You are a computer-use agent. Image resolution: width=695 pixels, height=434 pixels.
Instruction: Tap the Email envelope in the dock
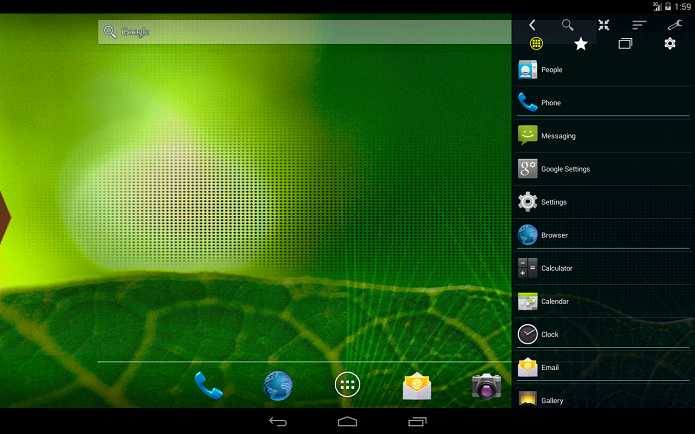pos(417,386)
